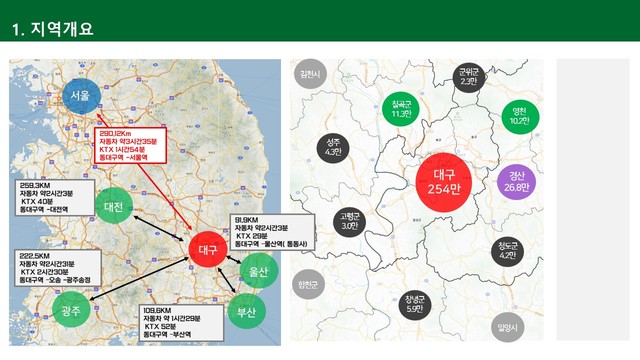This screenshot has width=640, height=360.
Task: Select the green 대전 city circle
Action: coord(114,206)
